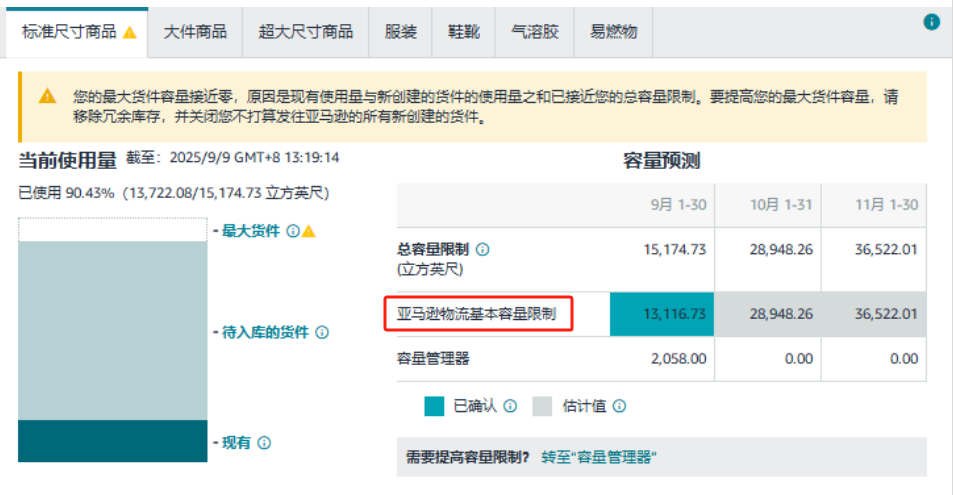Screen dimensions: 953x495
Task: Open the 易燃物 tab
Action: pos(613,32)
